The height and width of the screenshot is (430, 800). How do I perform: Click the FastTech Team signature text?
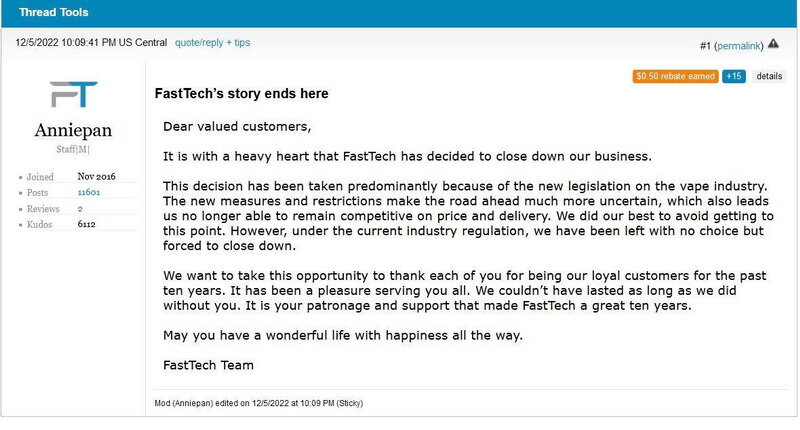pyautogui.click(x=208, y=365)
